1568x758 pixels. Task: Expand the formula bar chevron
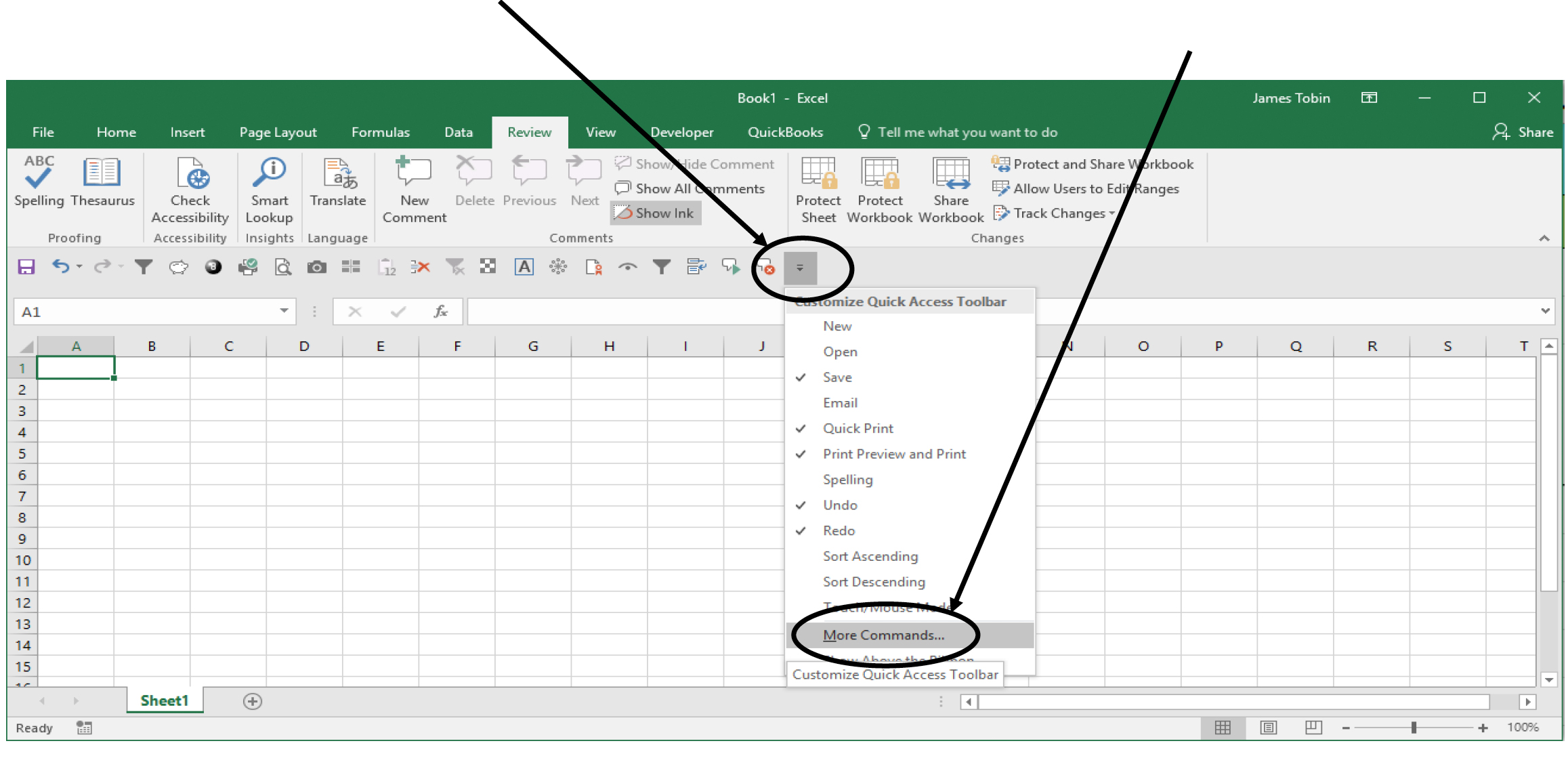tap(1545, 311)
